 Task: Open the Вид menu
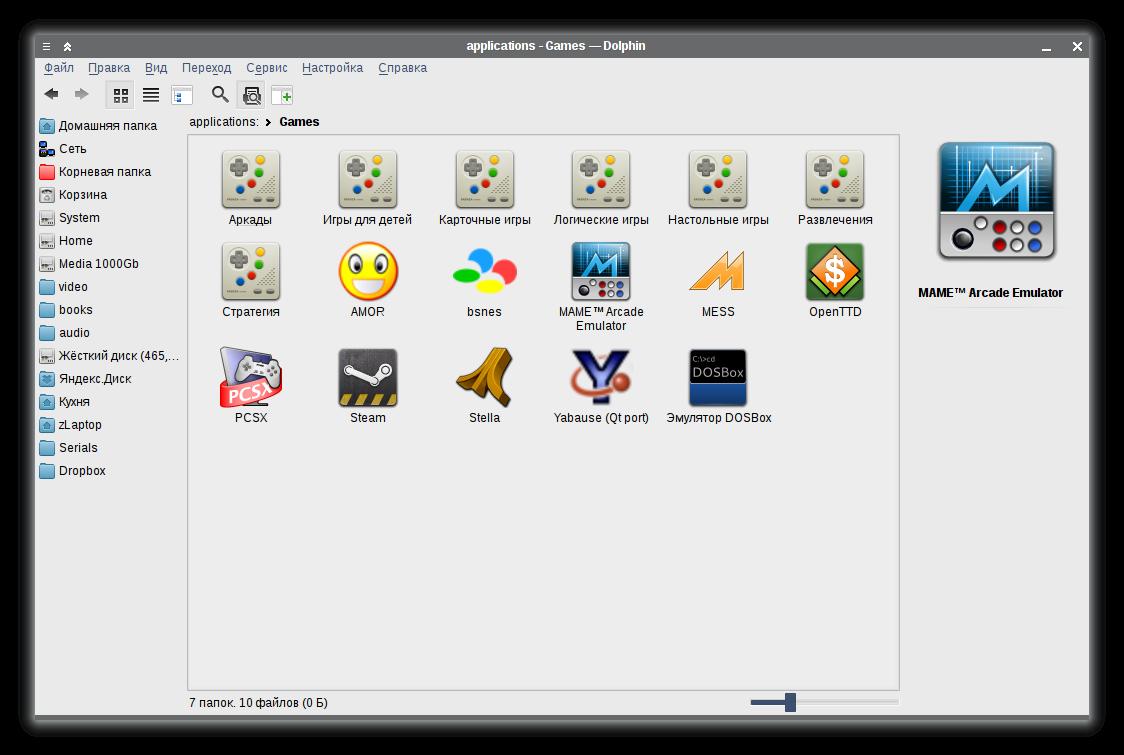156,67
